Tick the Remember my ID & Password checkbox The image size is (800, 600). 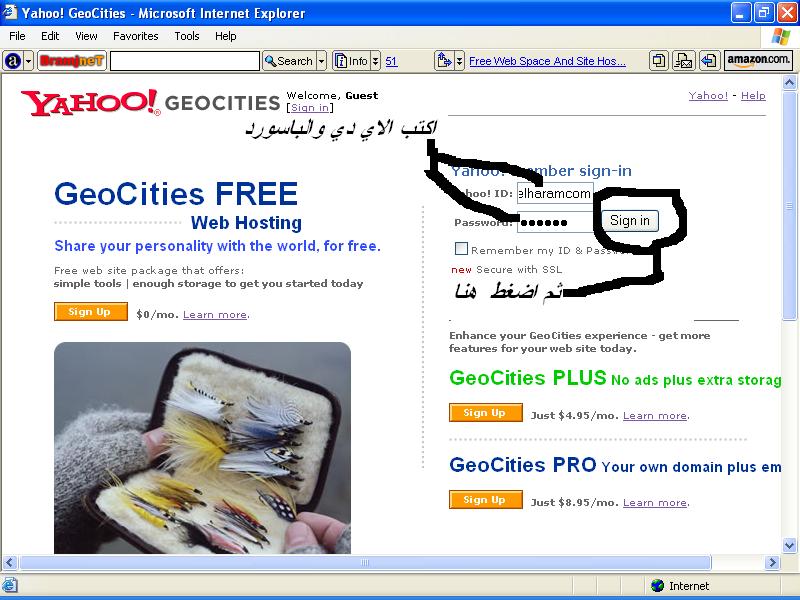pyautogui.click(x=461, y=248)
